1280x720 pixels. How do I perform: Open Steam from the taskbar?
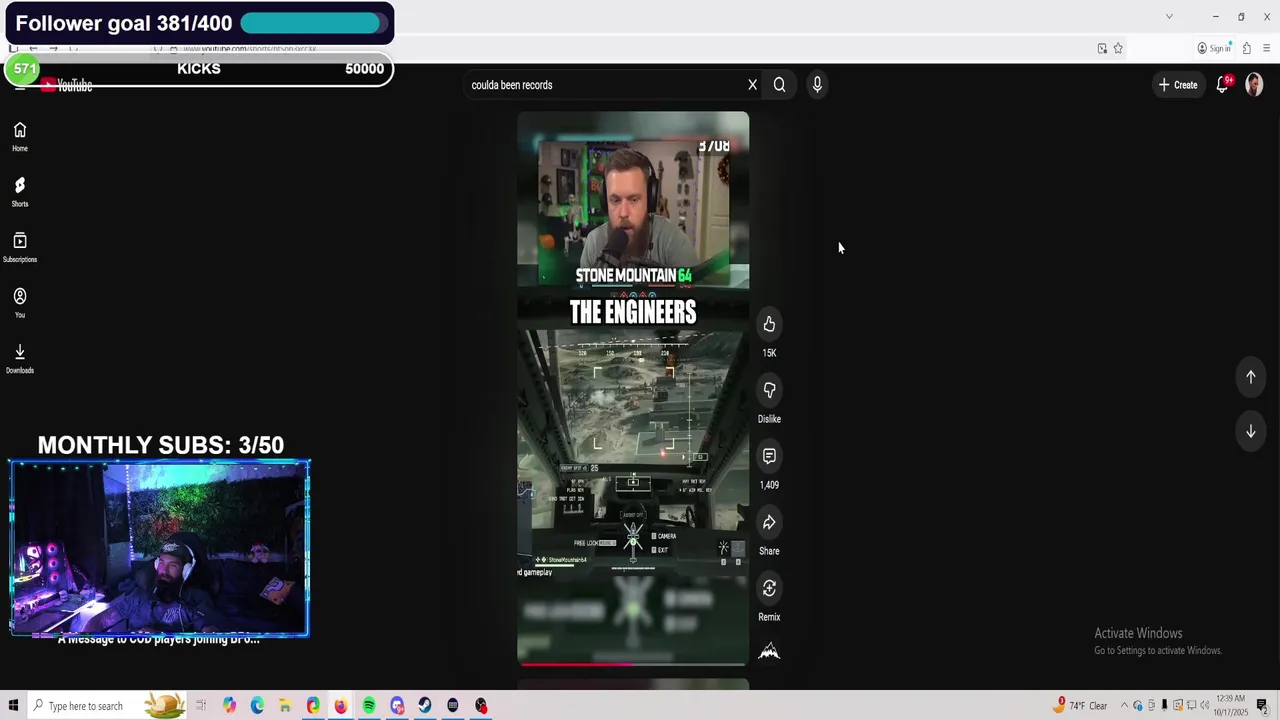point(425,706)
